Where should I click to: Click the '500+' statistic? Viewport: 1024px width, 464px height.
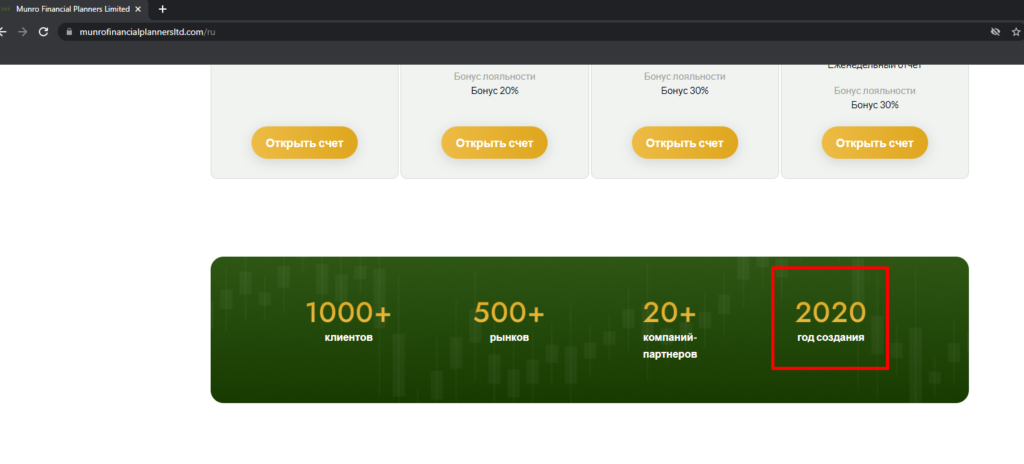click(509, 313)
